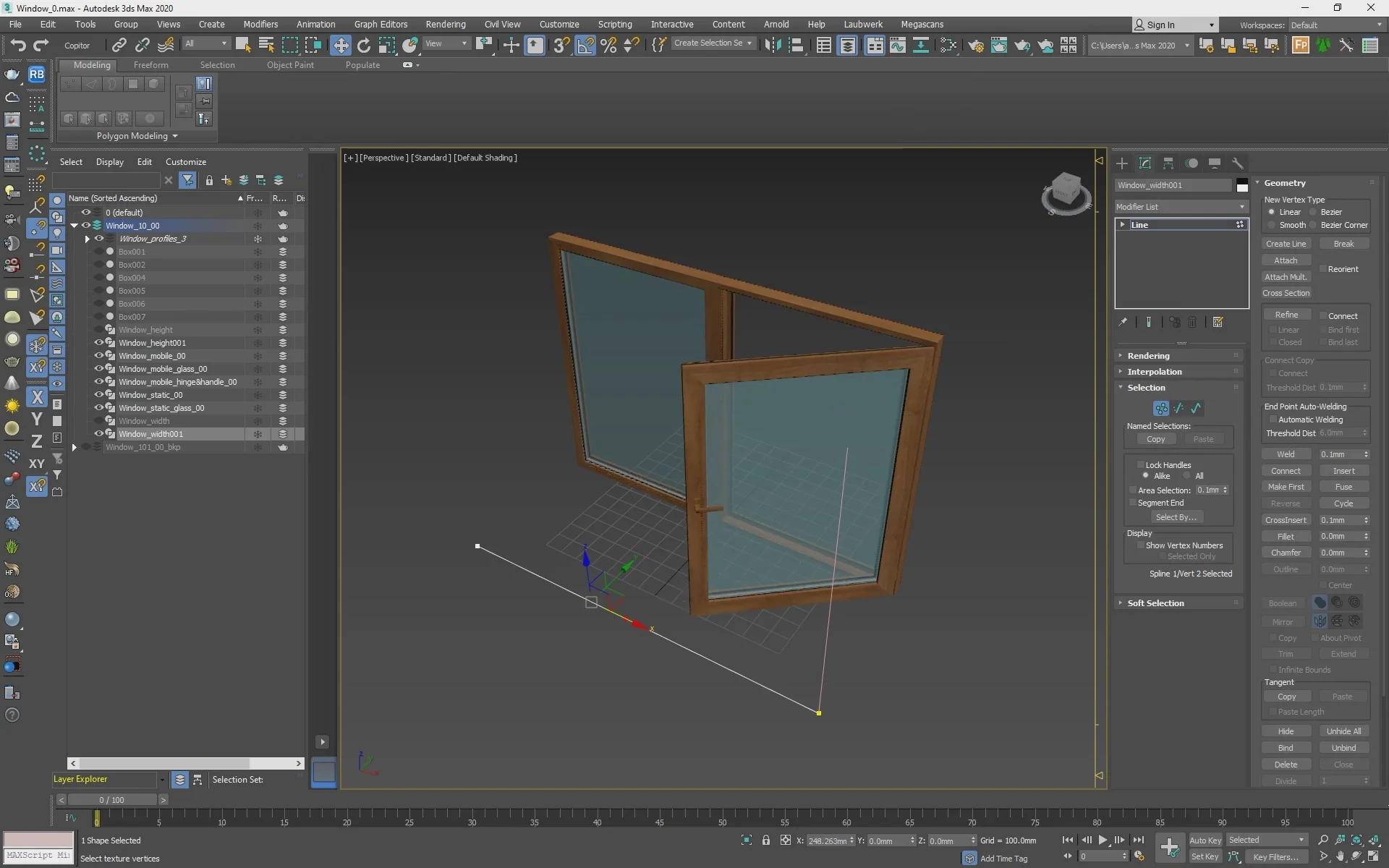Go to the end frame

pyautogui.click(x=1138, y=840)
